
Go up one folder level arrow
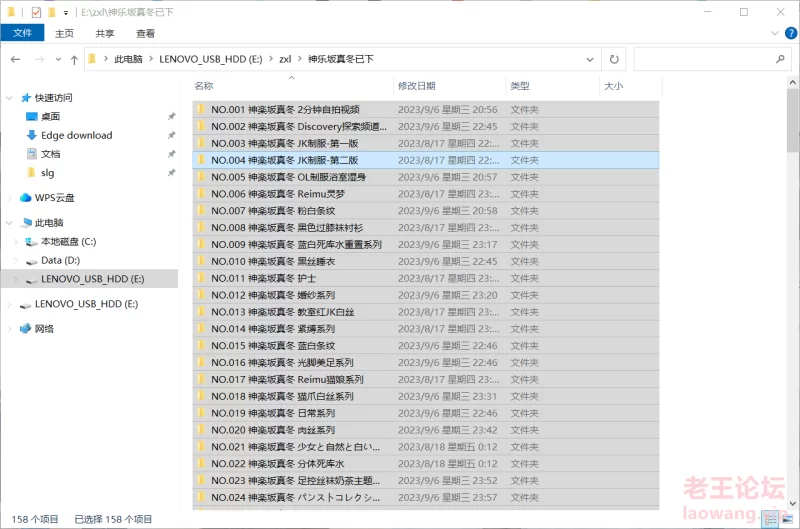pyautogui.click(x=74, y=60)
